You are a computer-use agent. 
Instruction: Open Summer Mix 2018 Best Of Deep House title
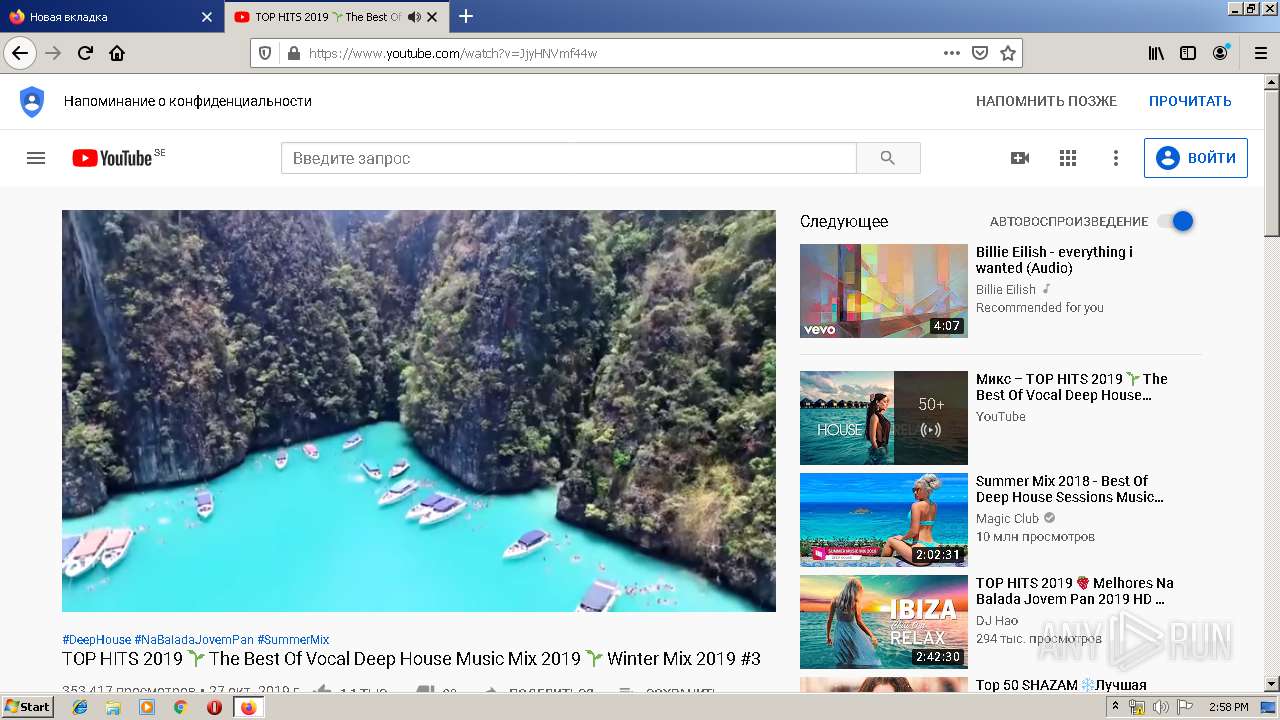point(1069,489)
